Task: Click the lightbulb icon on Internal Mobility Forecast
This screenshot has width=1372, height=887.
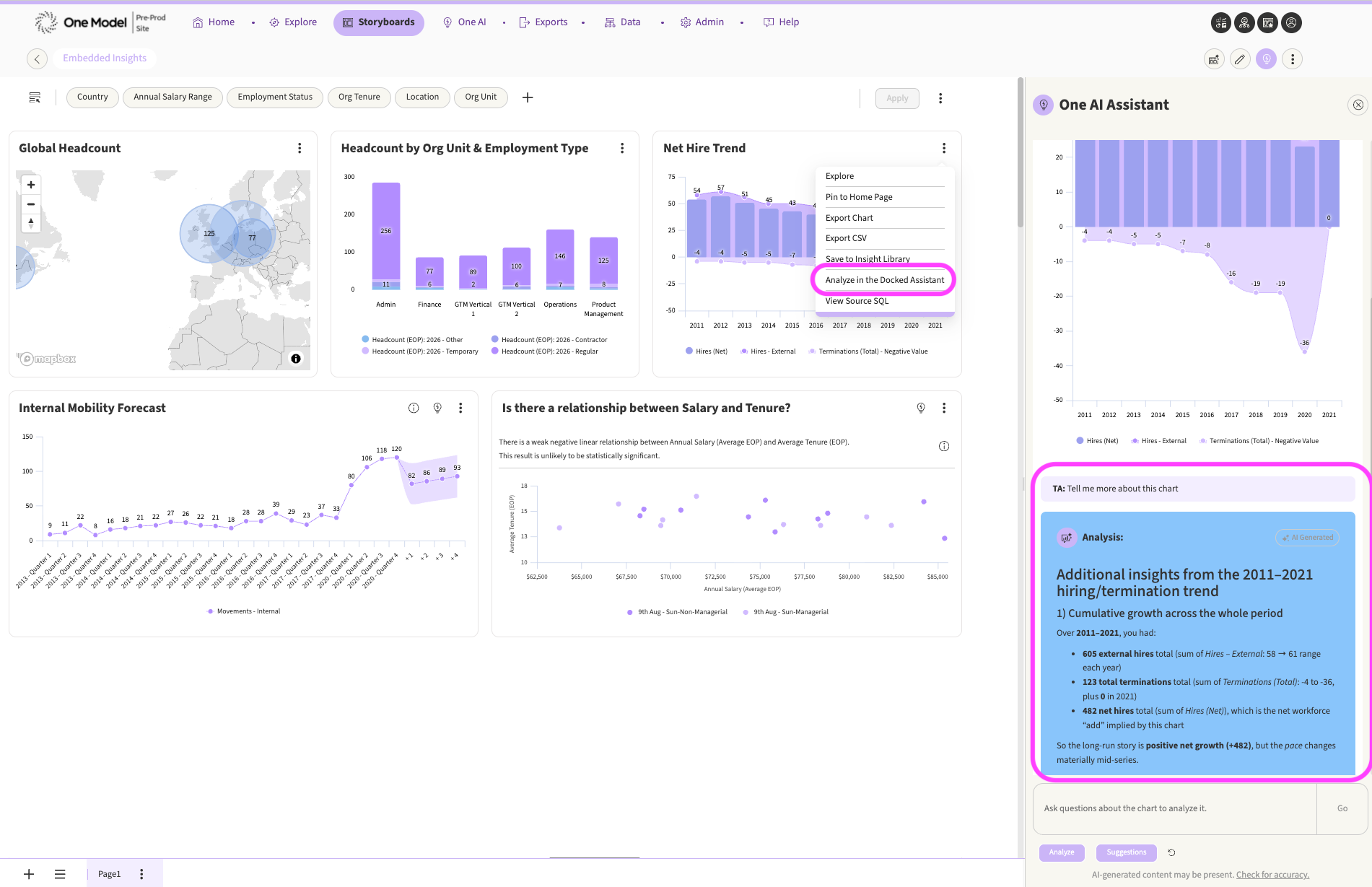Action: tap(437, 408)
